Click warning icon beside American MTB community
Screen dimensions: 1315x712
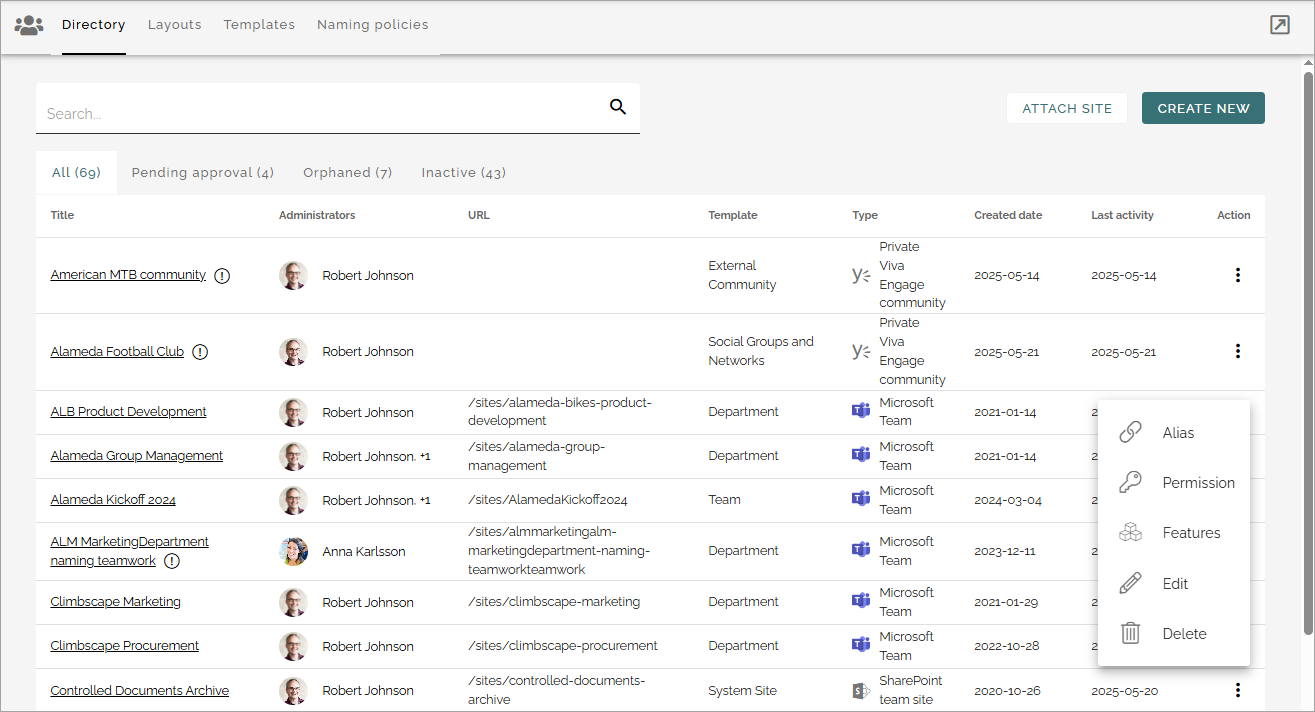click(222, 276)
